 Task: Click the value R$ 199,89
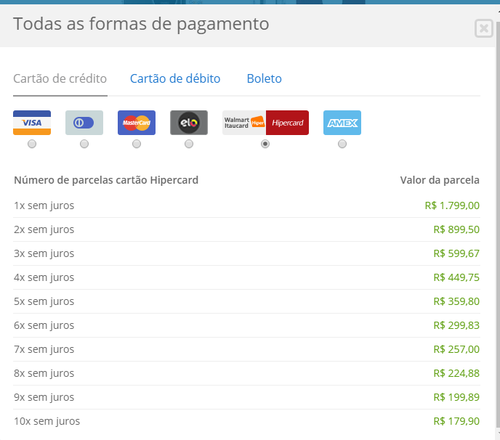click(x=456, y=398)
